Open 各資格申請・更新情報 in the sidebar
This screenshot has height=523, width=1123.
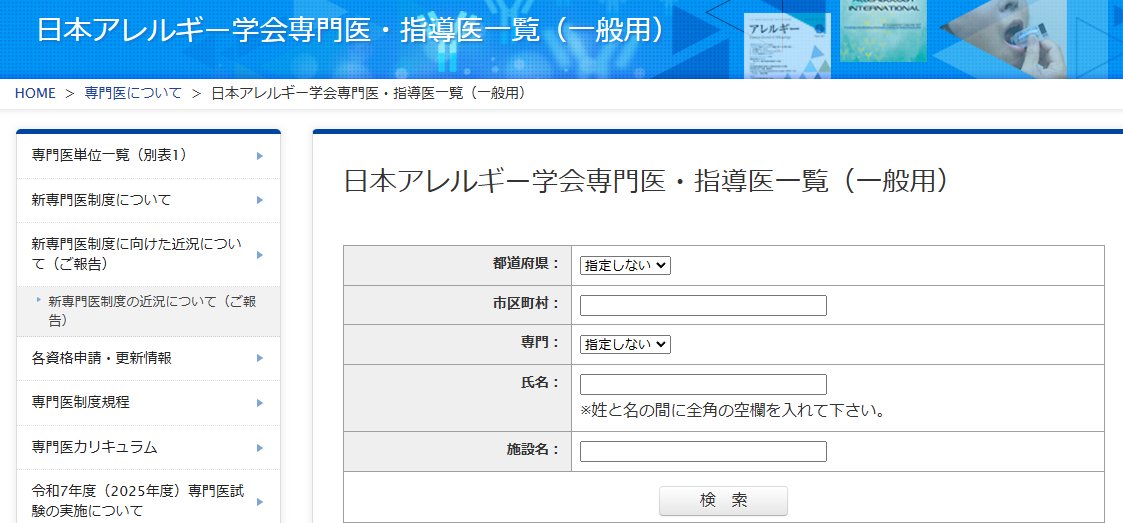[148, 358]
